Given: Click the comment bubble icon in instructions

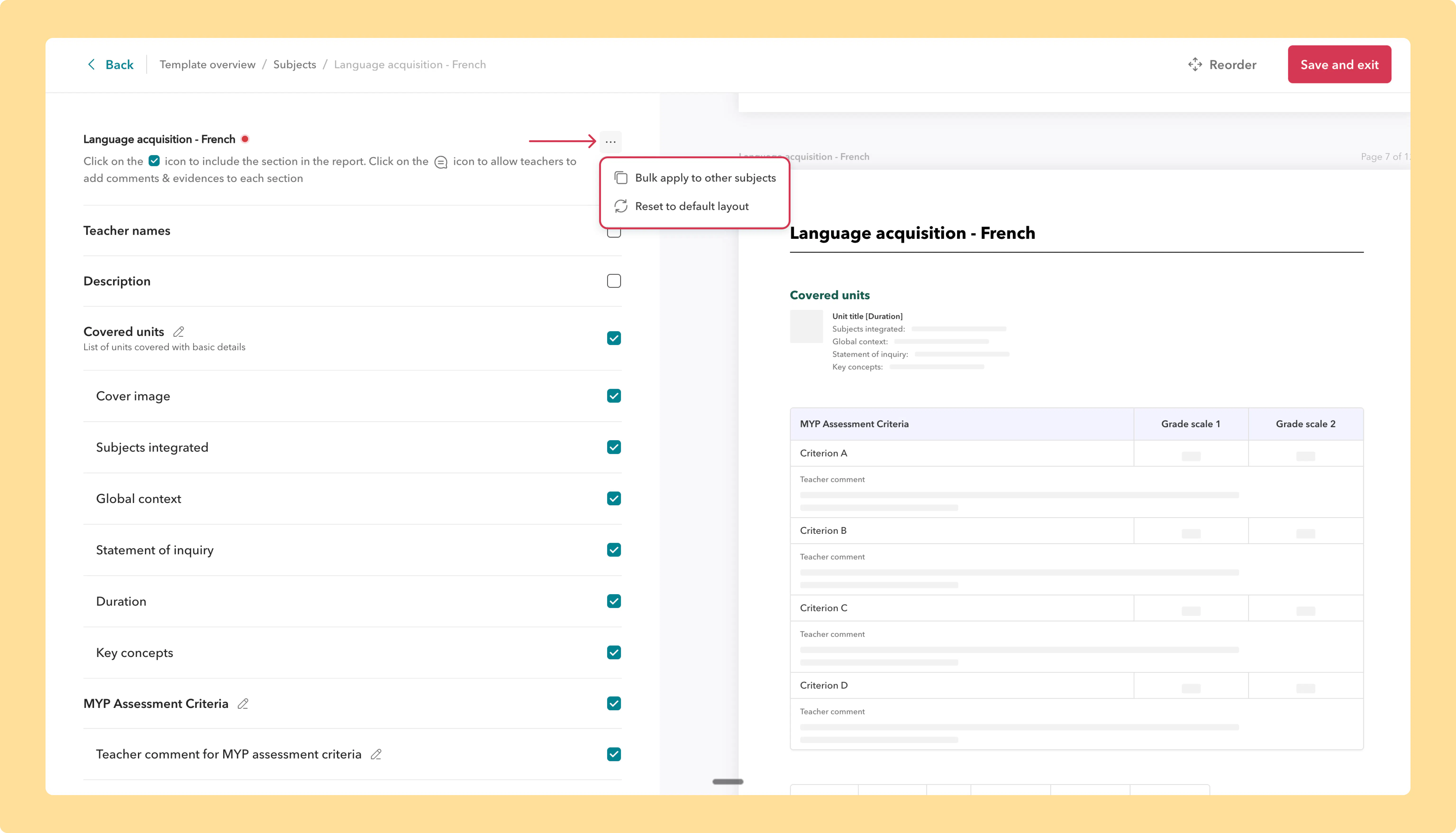Looking at the screenshot, I should 441,163.
